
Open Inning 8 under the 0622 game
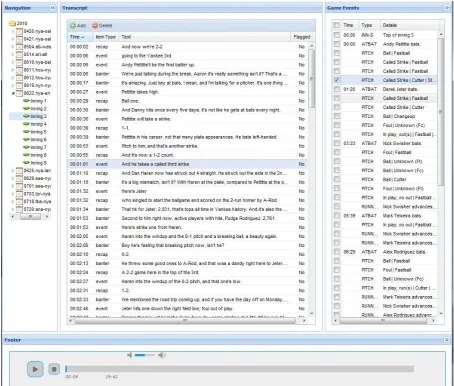point(35,155)
